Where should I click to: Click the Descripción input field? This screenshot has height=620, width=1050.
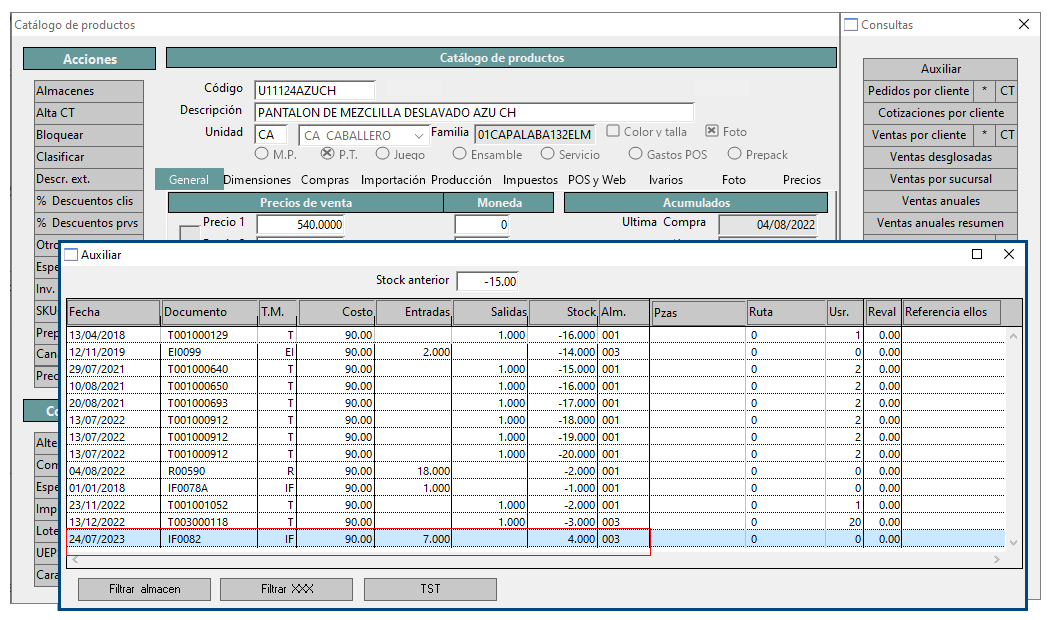[x=474, y=112]
